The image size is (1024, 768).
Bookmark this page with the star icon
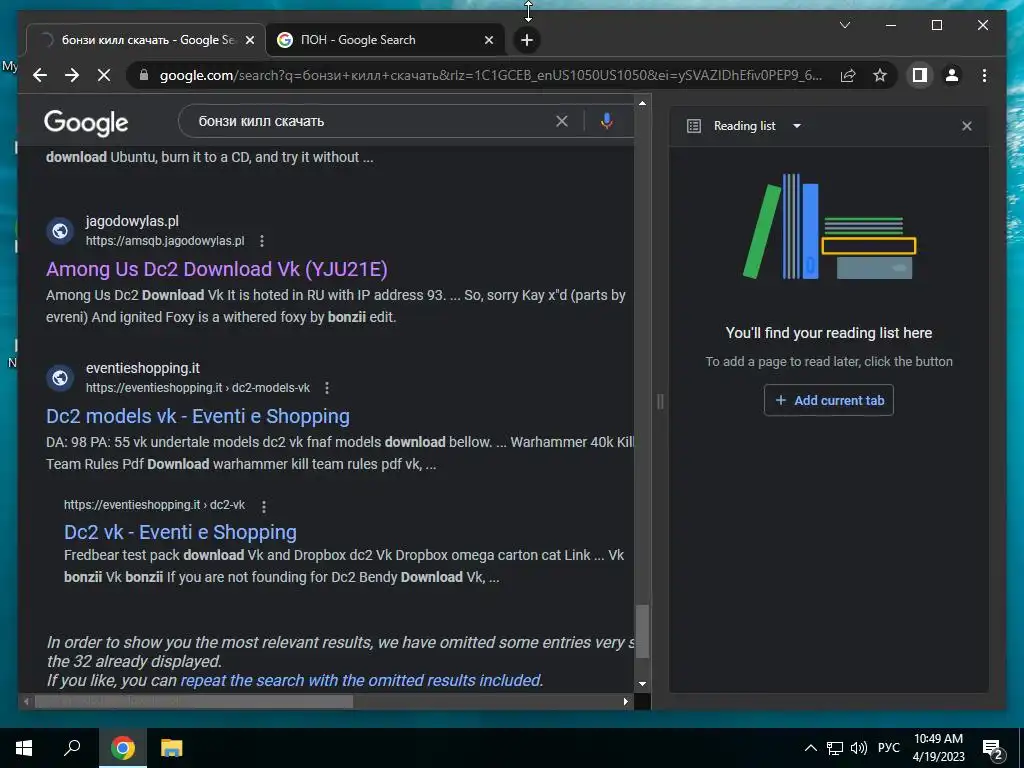(x=880, y=76)
